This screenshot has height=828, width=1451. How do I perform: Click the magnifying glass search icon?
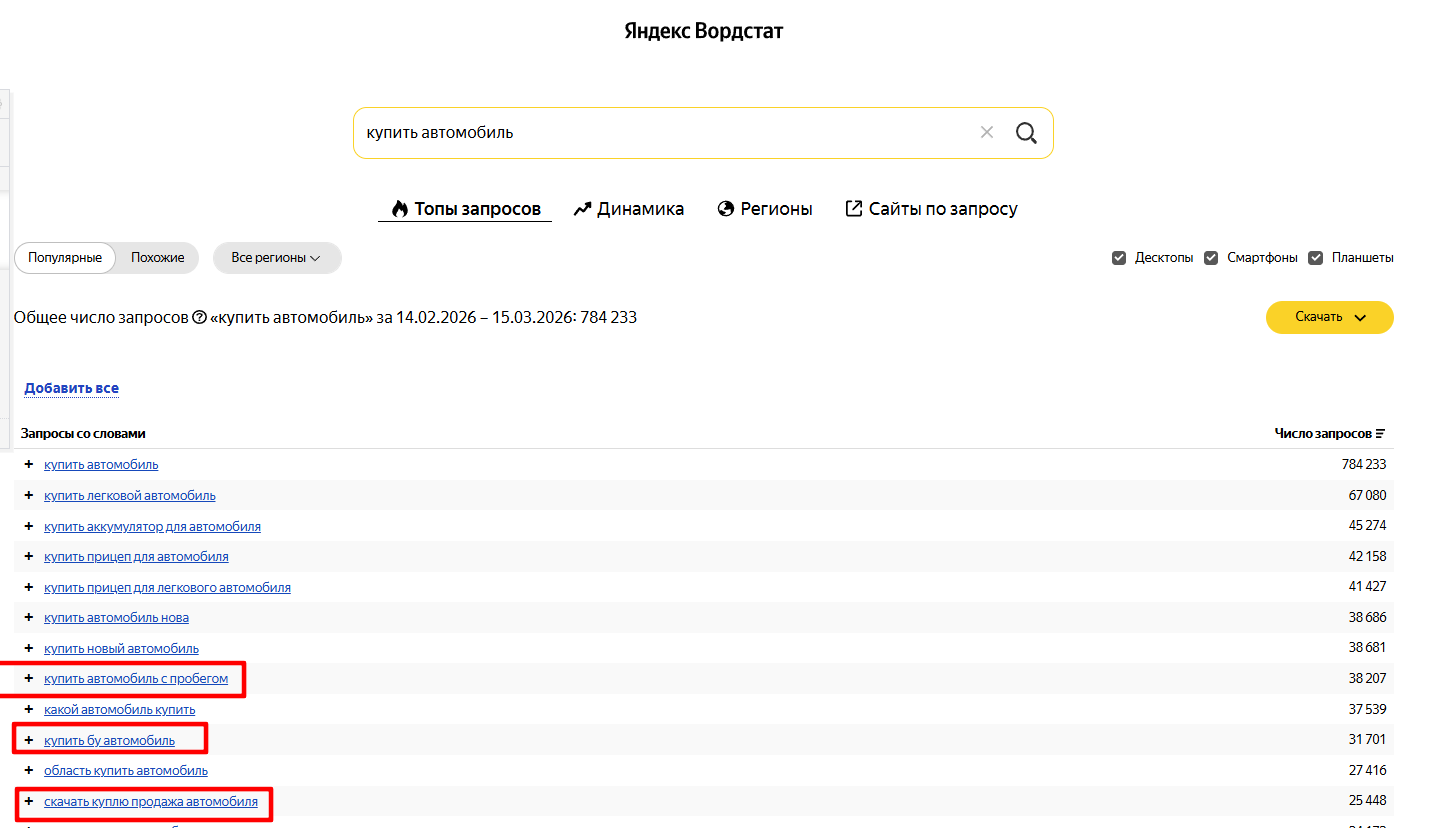(1026, 133)
